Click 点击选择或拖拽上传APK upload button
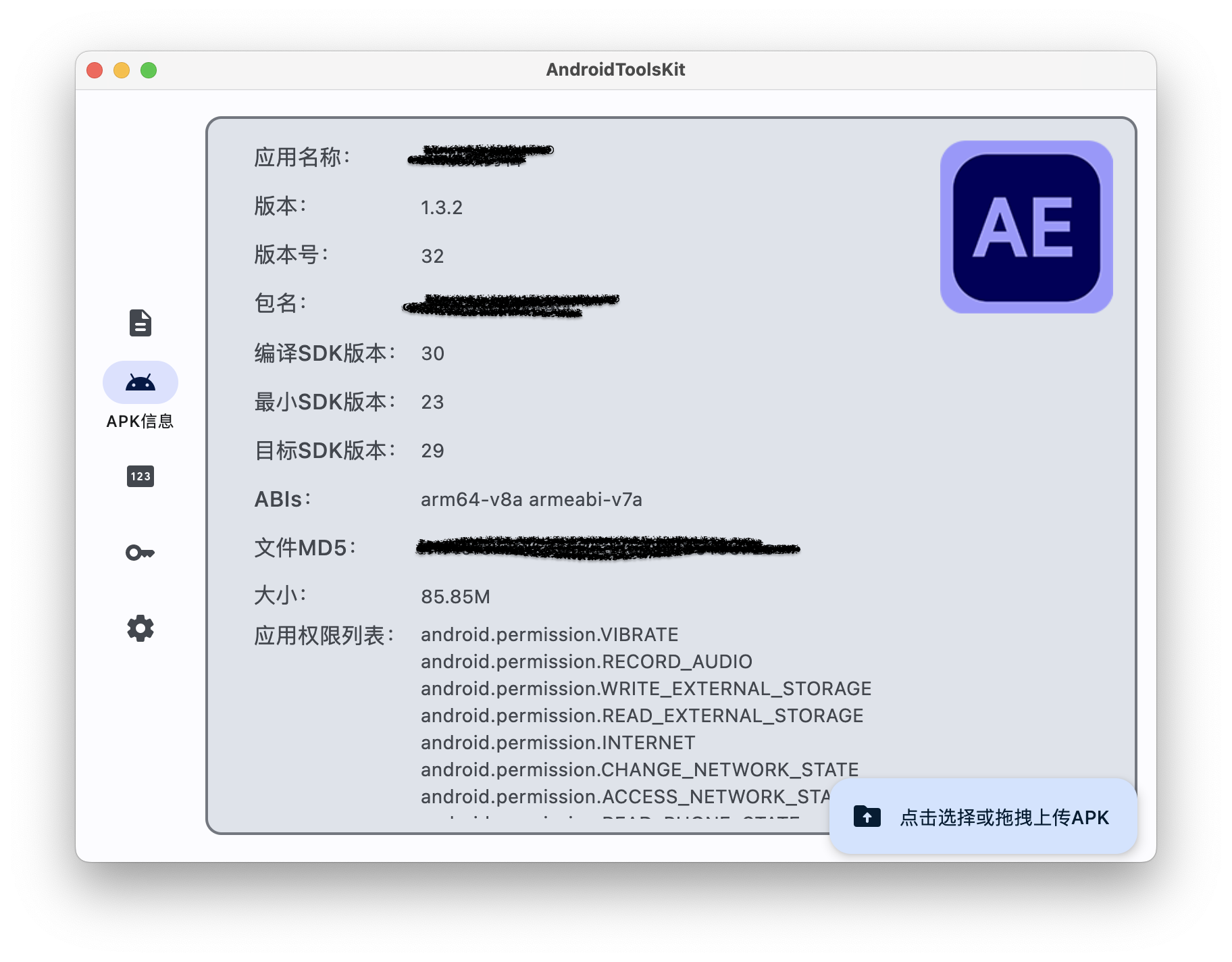The width and height of the screenshot is (1232, 962). (983, 817)
